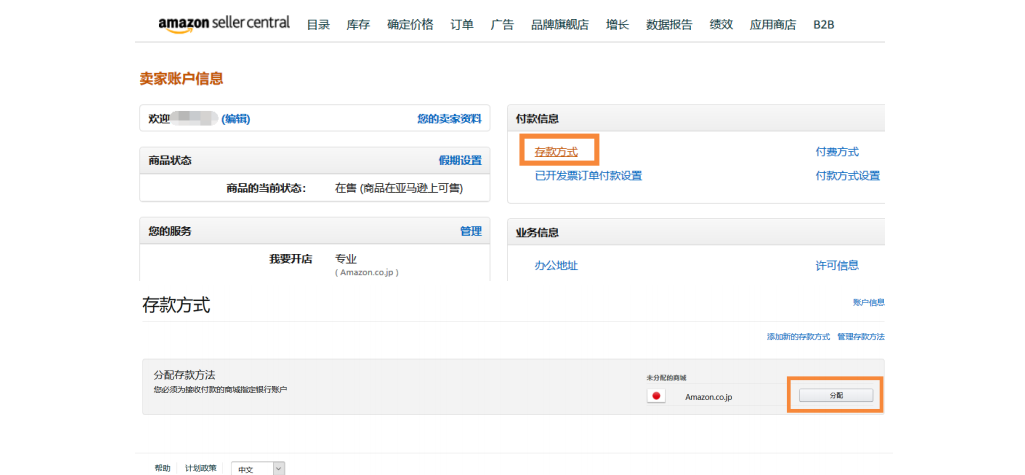
Task: Click the 分配 button for Amazon.co.jp
Action: (x=836, y=395)
